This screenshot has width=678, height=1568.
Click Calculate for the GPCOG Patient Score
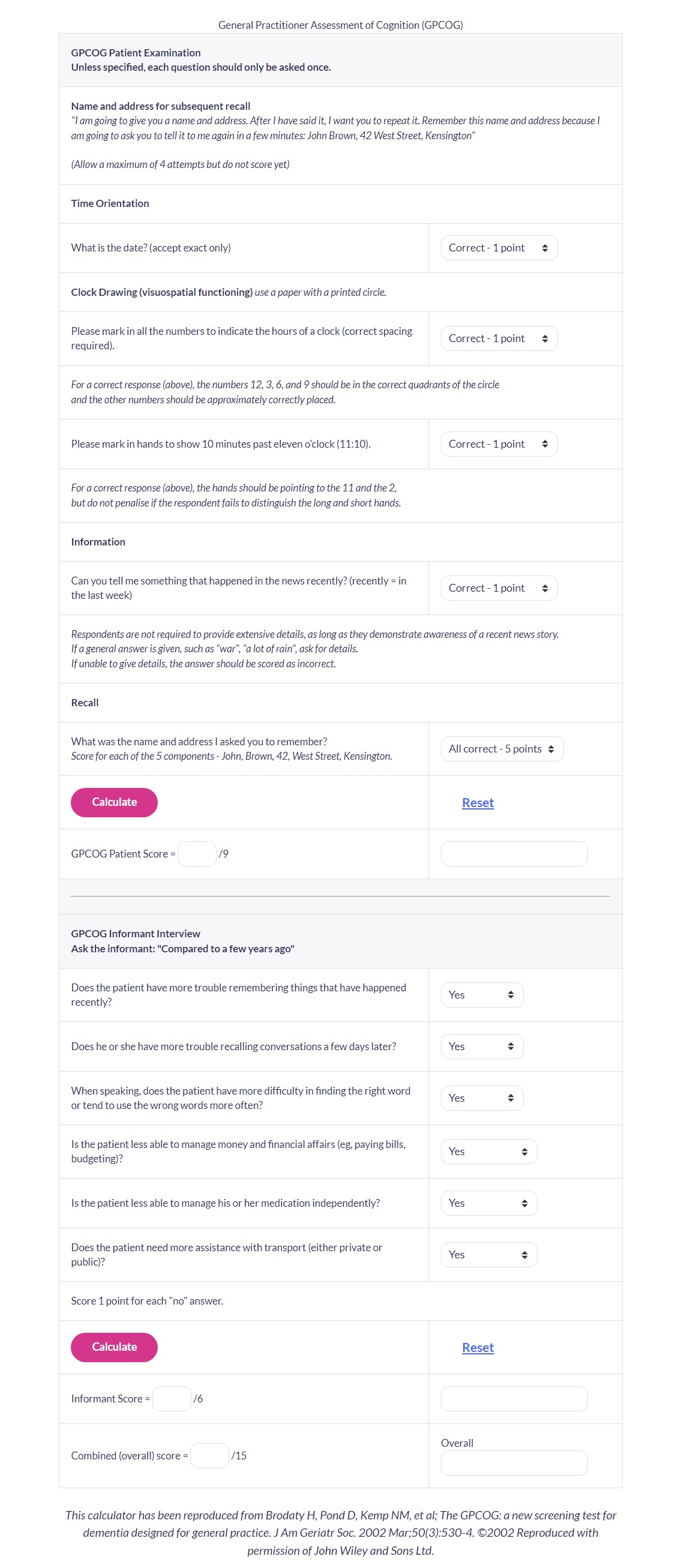(x=114, y=802)
